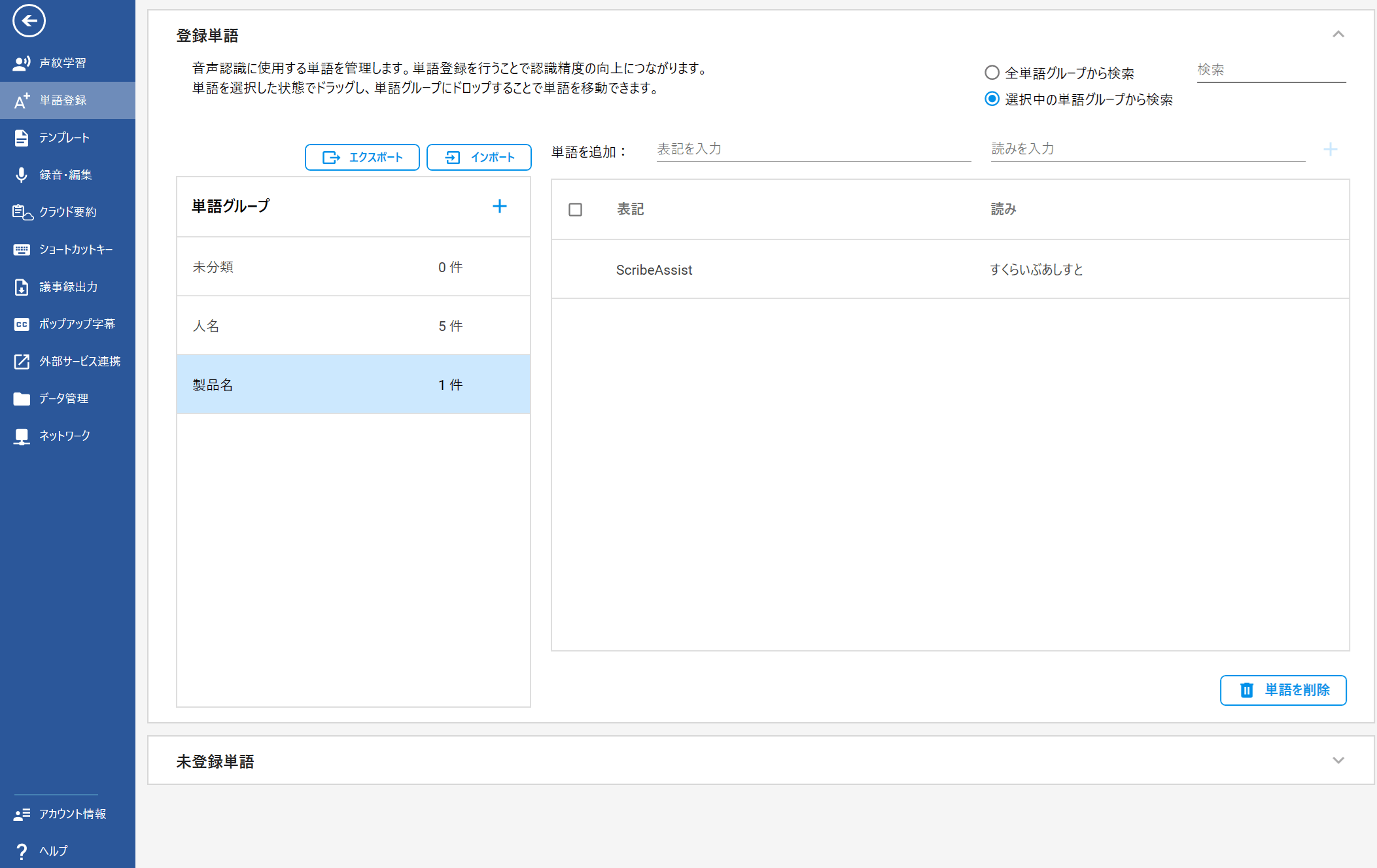Expand the 未登録単語 section
The height and width of the screenshot is (868, 1377).
click(x=1338, y=760)
